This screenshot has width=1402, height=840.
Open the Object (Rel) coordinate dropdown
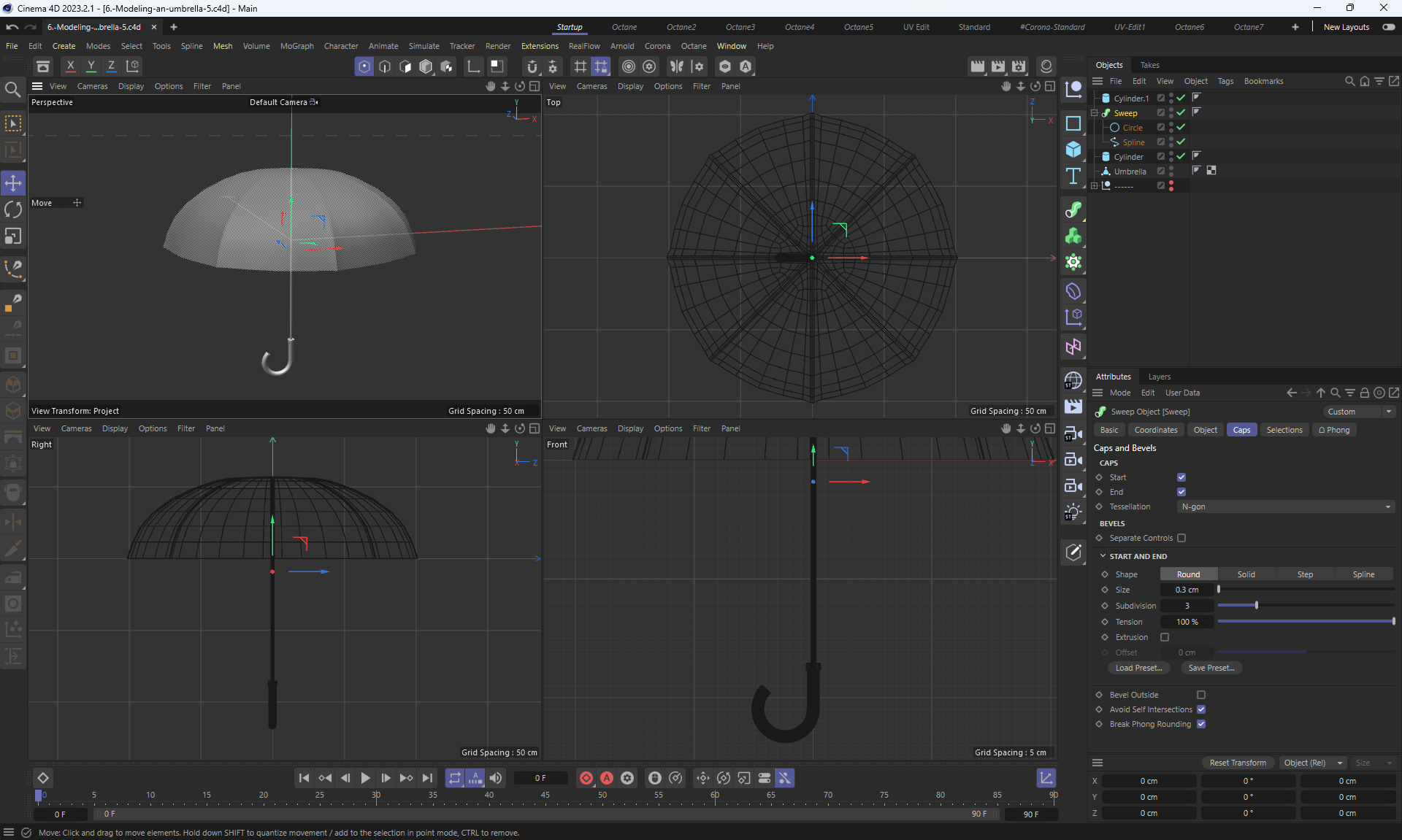tap(1313, 763)
